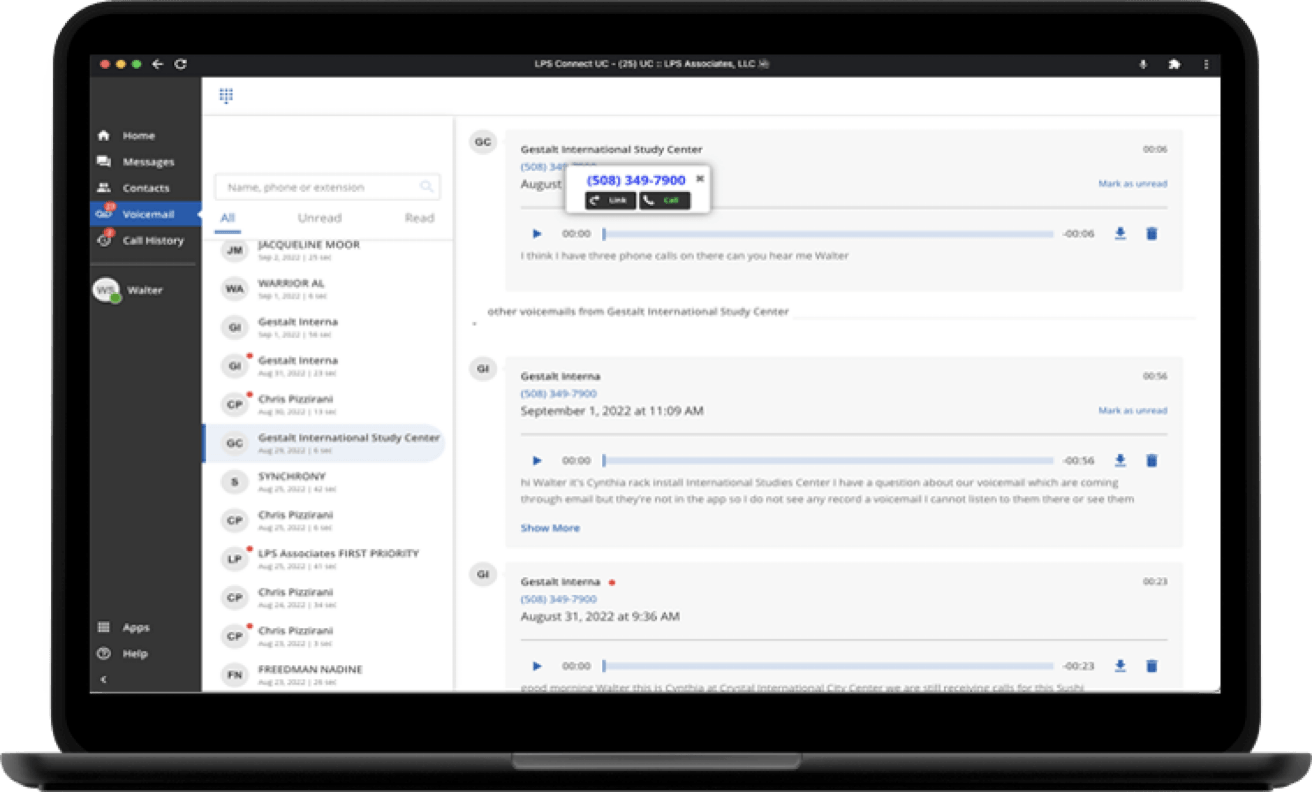Screen dimensions: 1312x792
Task: Click the S avatar for SYNCHRONY
Action: click(x=234, y=482)
